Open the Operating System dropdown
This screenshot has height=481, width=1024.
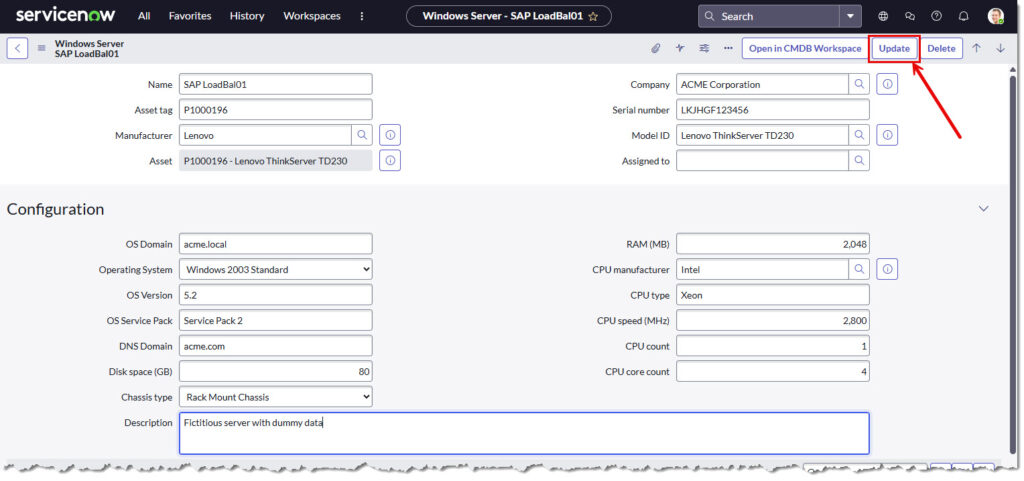[275, 269]
